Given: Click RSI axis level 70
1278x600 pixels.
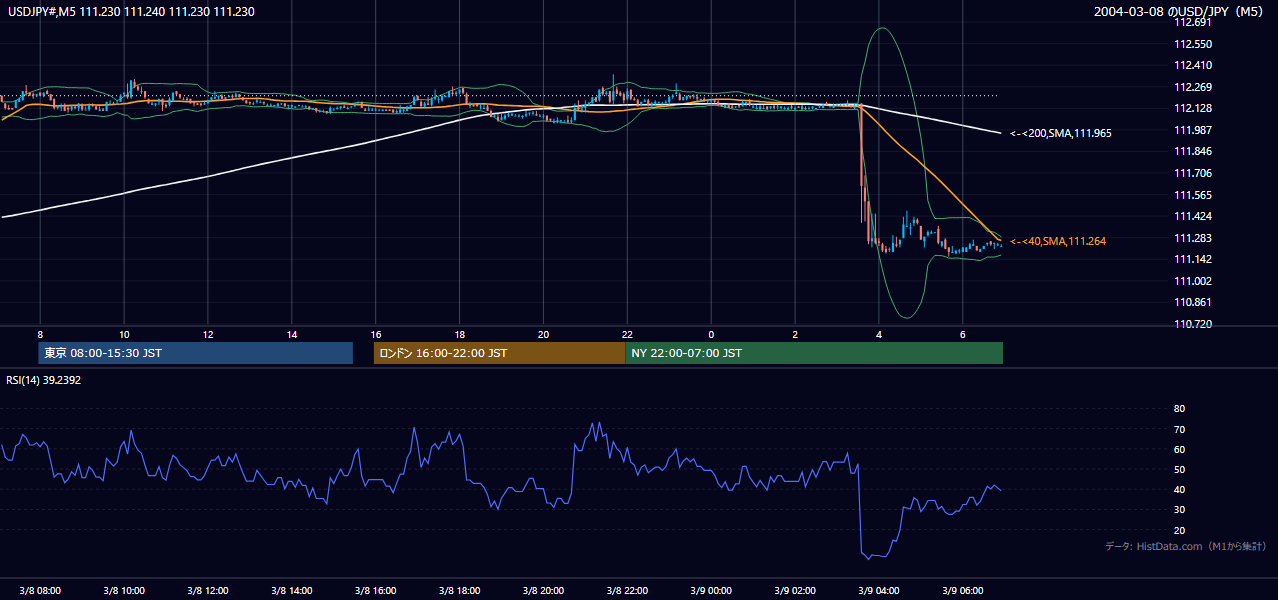Looking at the screenshot, I should [x=1179, y=429].
